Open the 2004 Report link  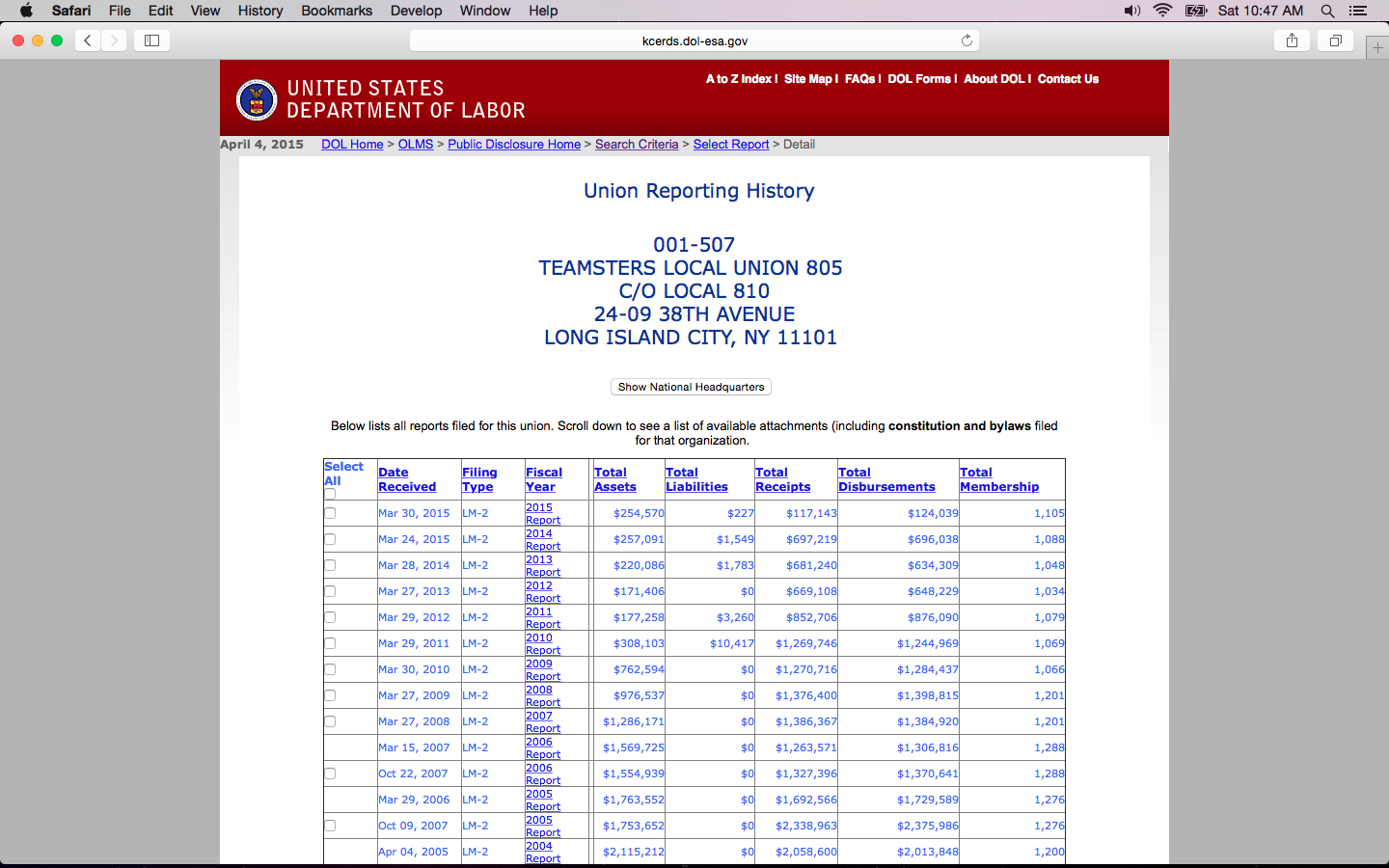pos(543,853)
